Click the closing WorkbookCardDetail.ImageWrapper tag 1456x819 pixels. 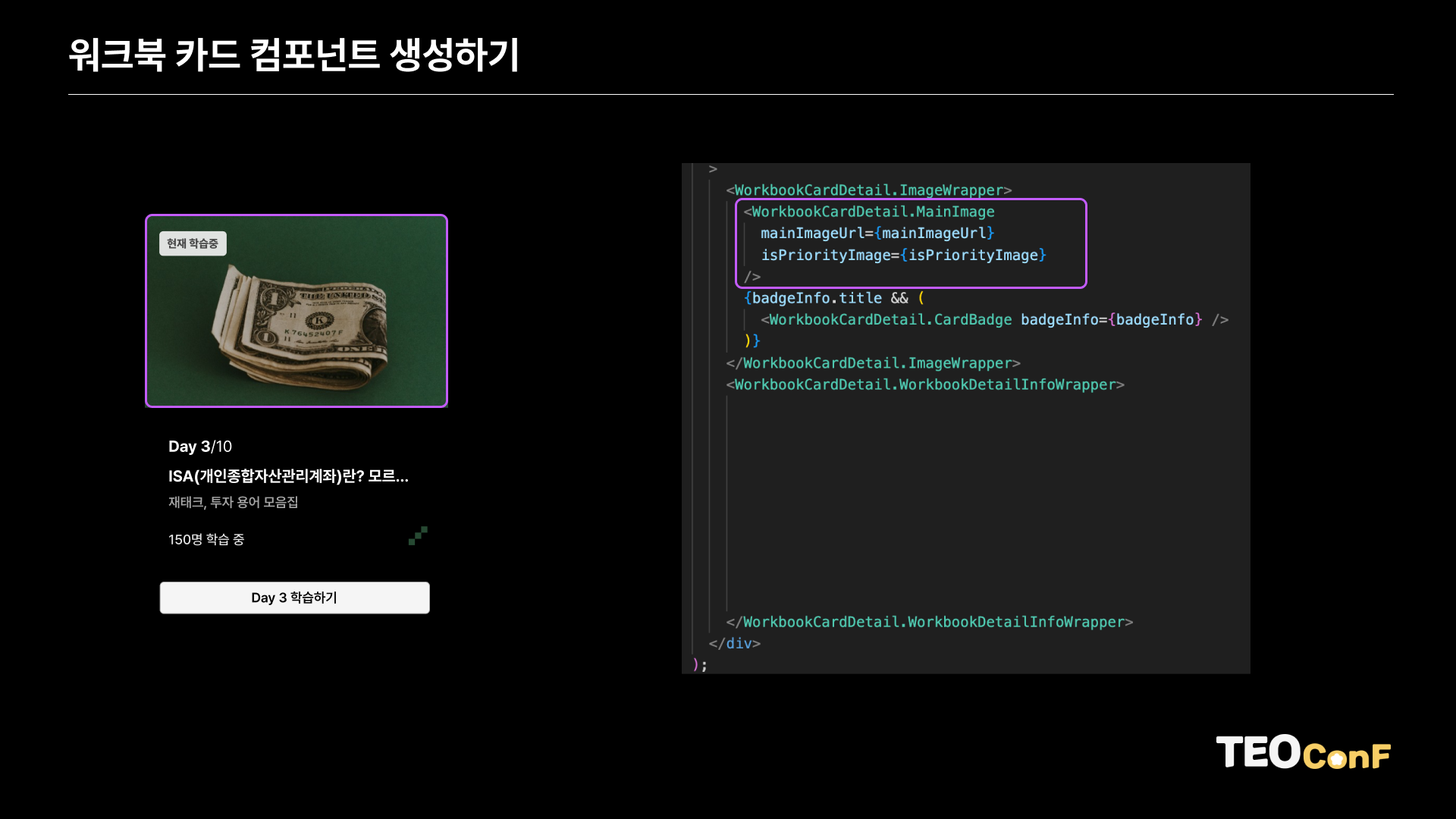pyautogui.click(x=872, y=363)
